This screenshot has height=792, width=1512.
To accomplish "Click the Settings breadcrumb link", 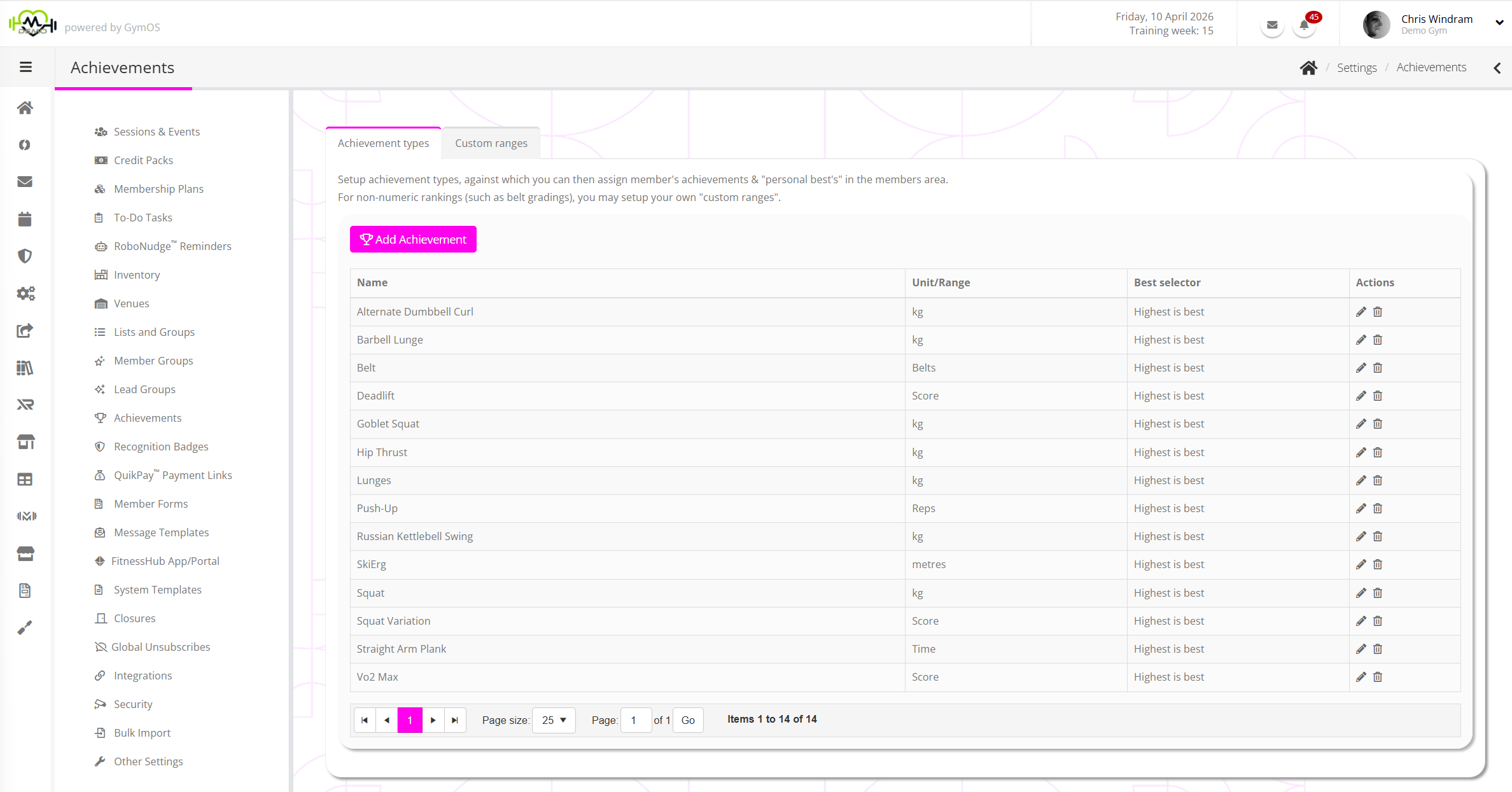I will 1356,67.
